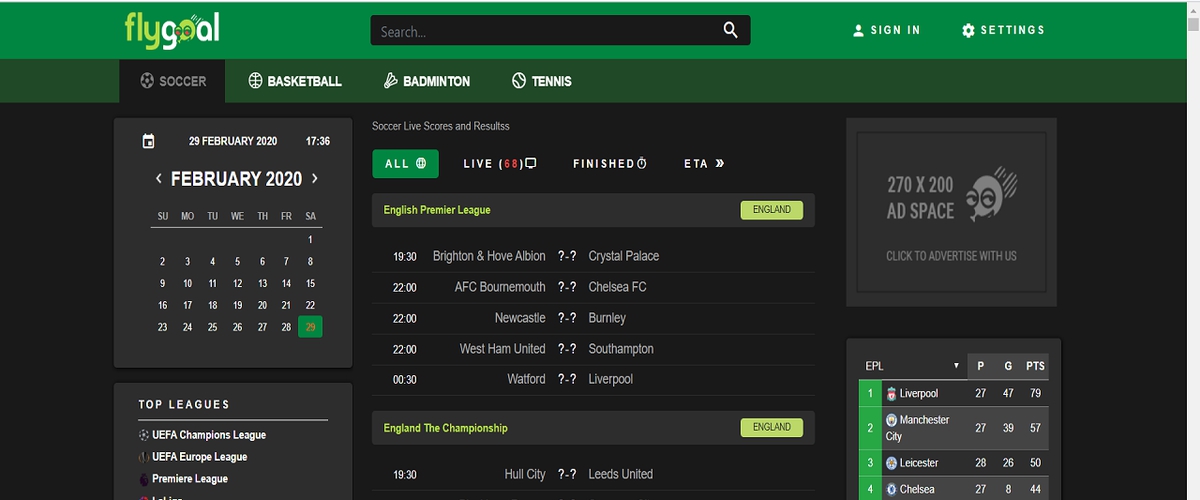Image resolution: width=1200 pixels, height=500 pixels.
Task: Open UEFA Europe League link
Action: pyautogui.click(x=200, y=457)
